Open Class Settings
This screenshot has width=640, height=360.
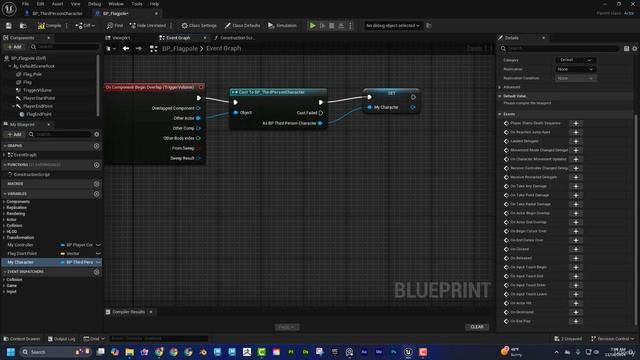pos(199,25)
